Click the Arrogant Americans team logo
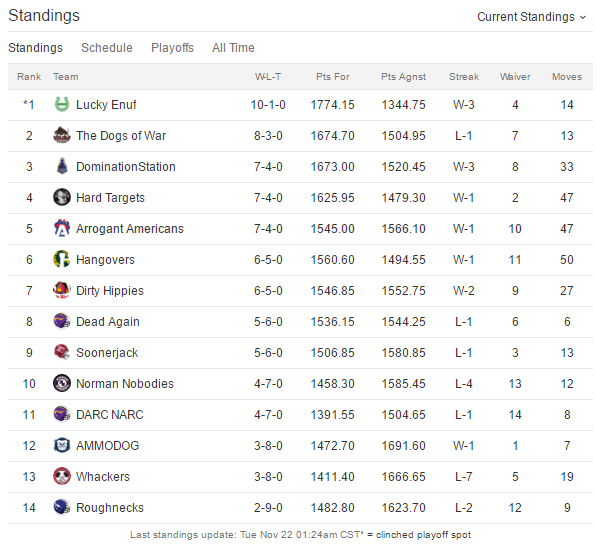The height and width of the screenshot is (555, 597). pyautogui.click(x=62, y=228)
